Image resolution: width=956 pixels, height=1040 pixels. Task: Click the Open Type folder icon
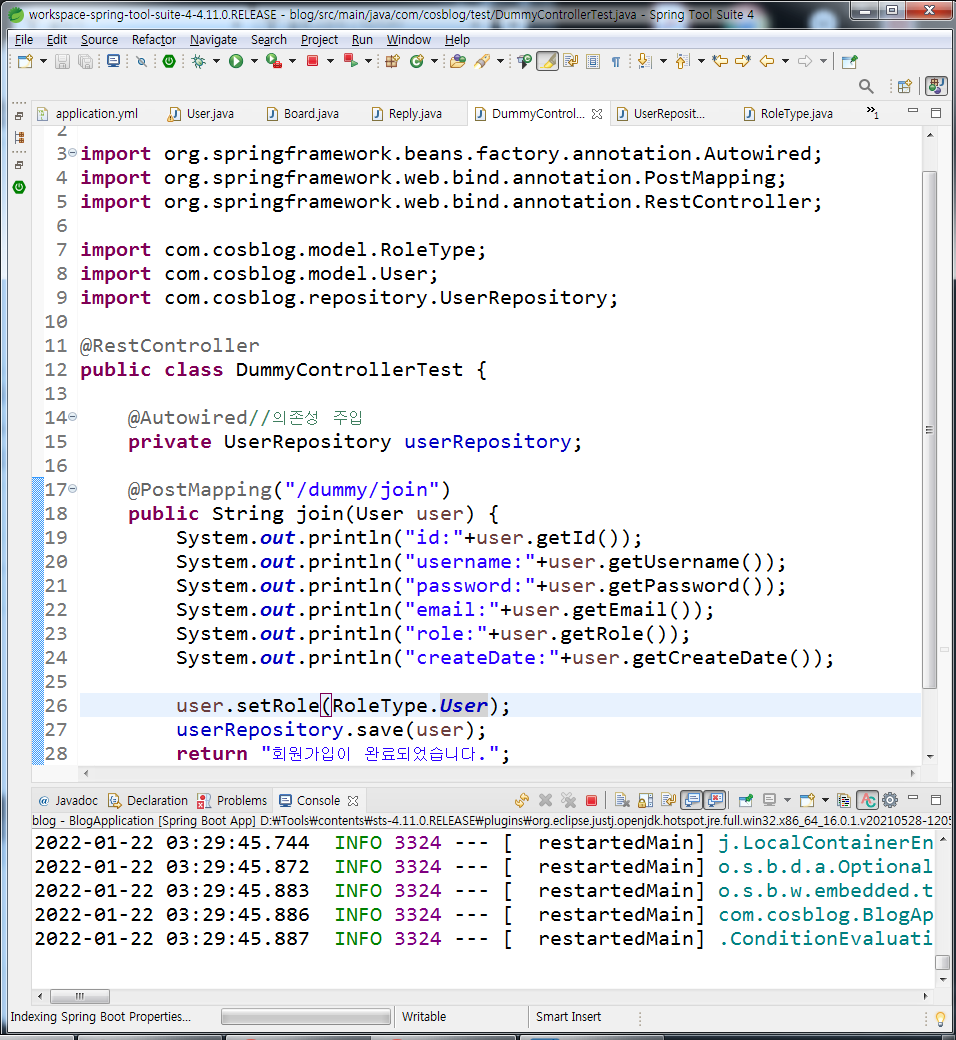[x=458, y=62]
